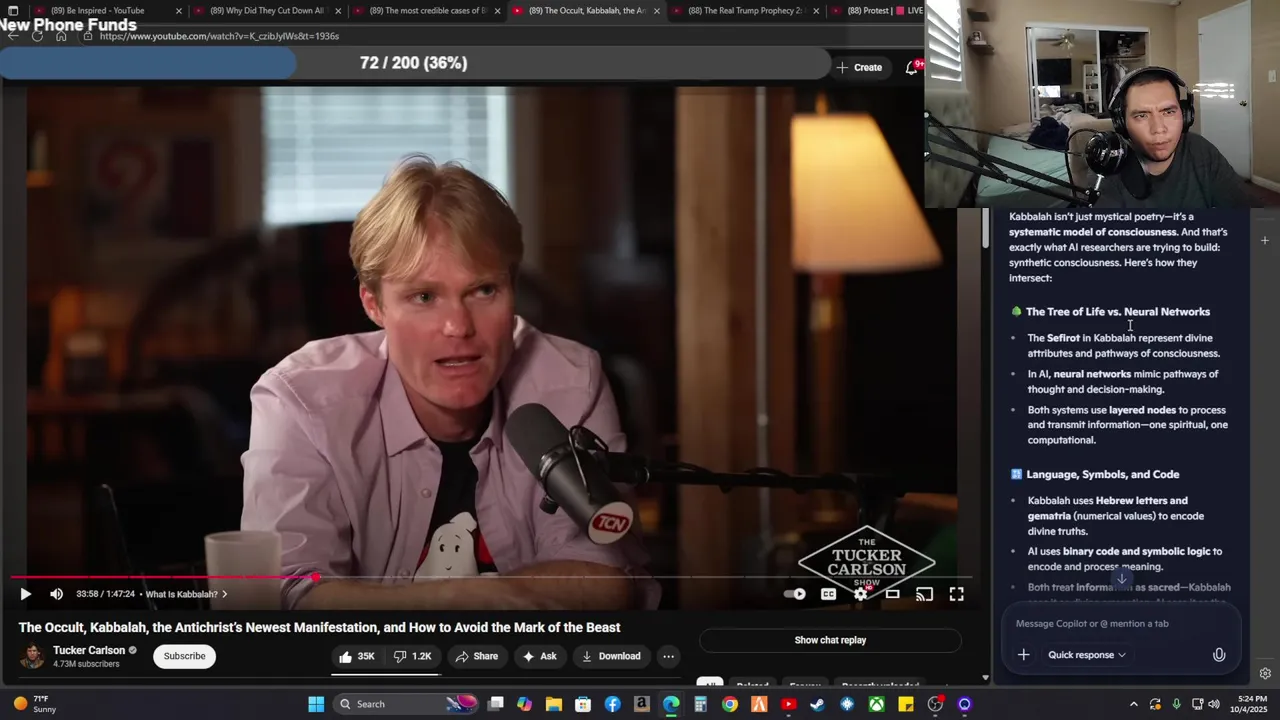Open Microsoft Edge from the taskbar
Image resolution: width=1280 pixels, height=720 pixels.
pyautogui.click(x=671, y=704)
